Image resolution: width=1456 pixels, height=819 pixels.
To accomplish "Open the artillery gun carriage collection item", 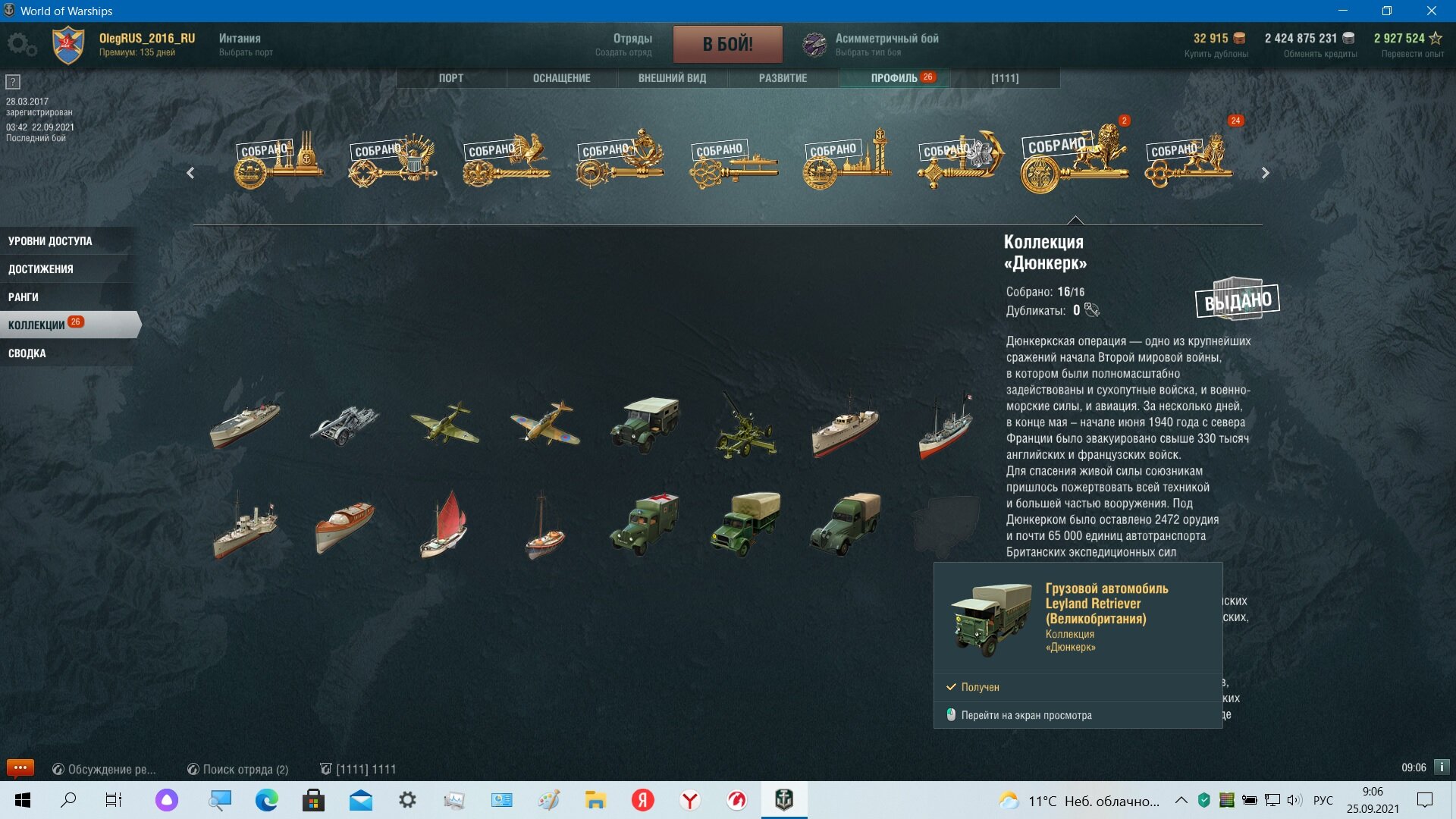I will (344, 425).
